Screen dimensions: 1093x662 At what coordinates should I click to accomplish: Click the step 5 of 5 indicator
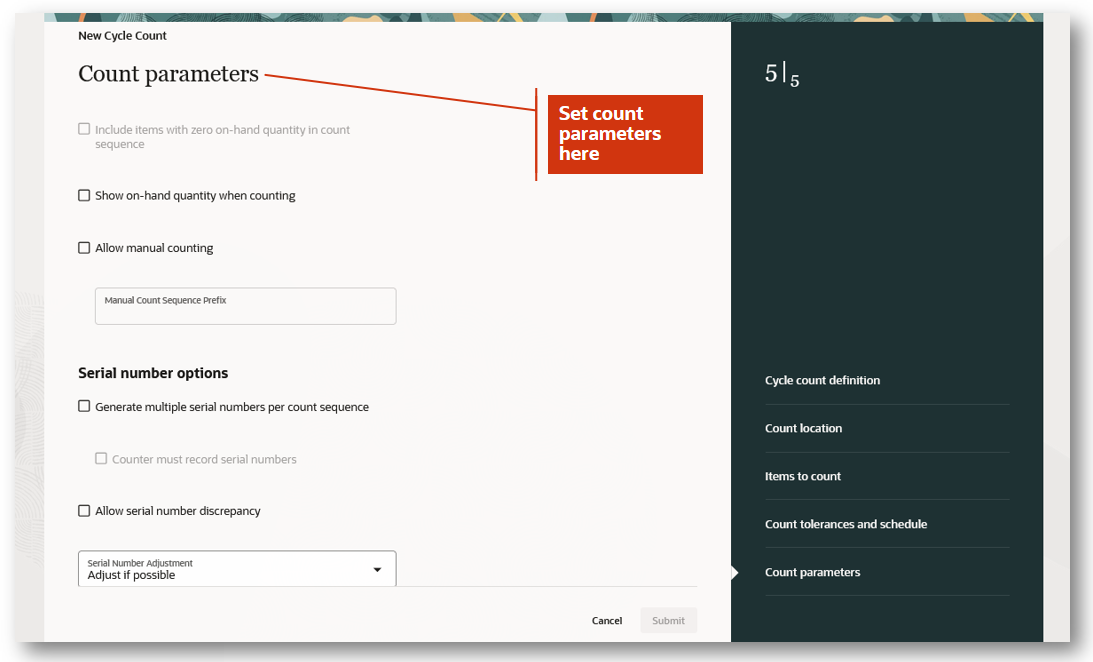(782, 75)
